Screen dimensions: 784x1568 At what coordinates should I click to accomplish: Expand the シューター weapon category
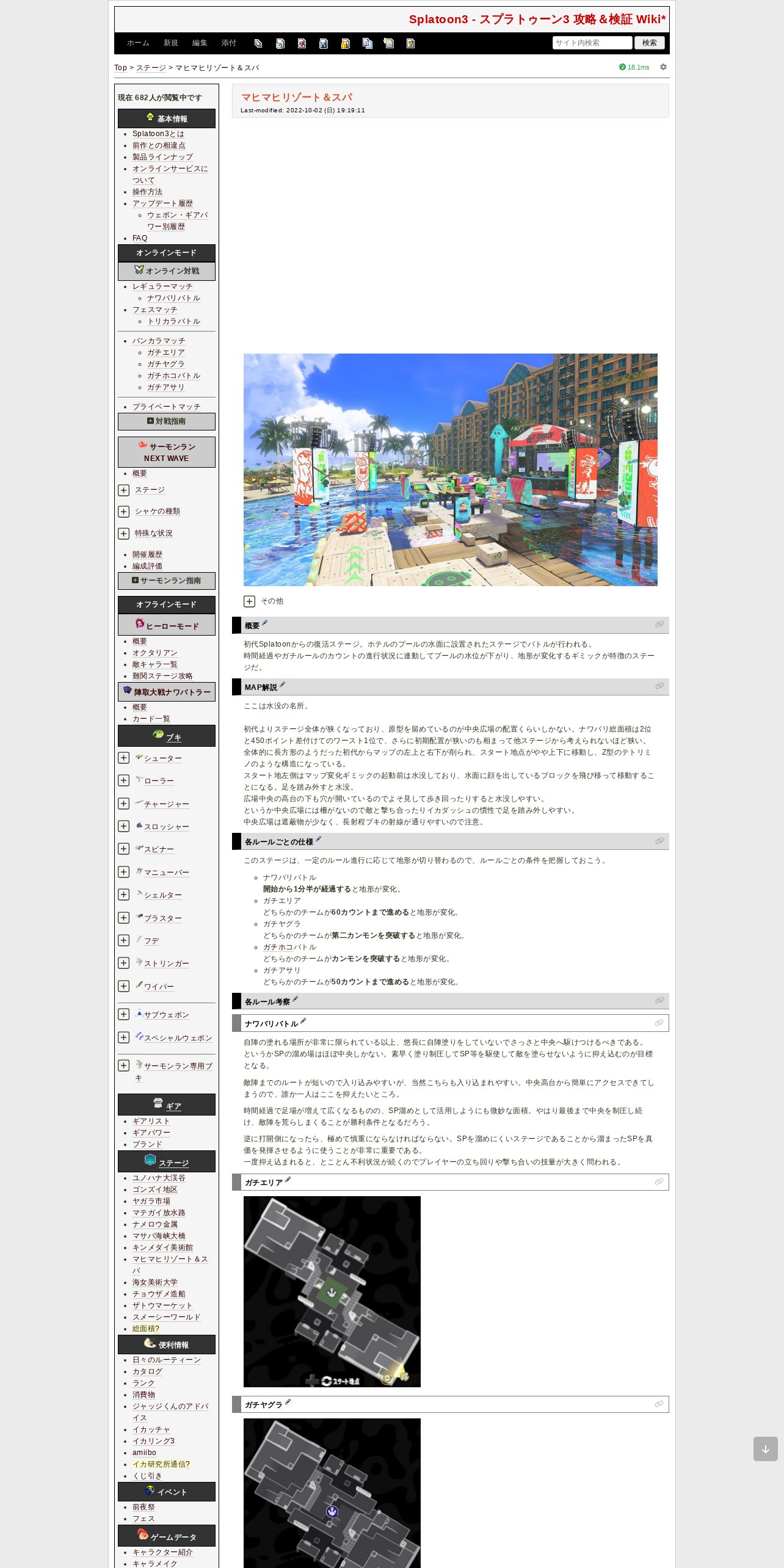[123, 758]
